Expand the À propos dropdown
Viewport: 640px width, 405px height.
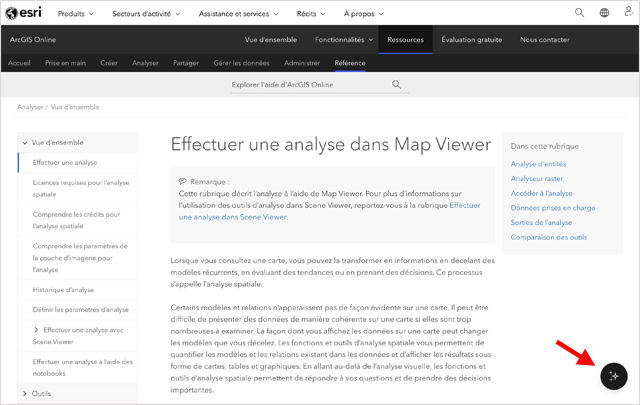click(x=364, y=14)
